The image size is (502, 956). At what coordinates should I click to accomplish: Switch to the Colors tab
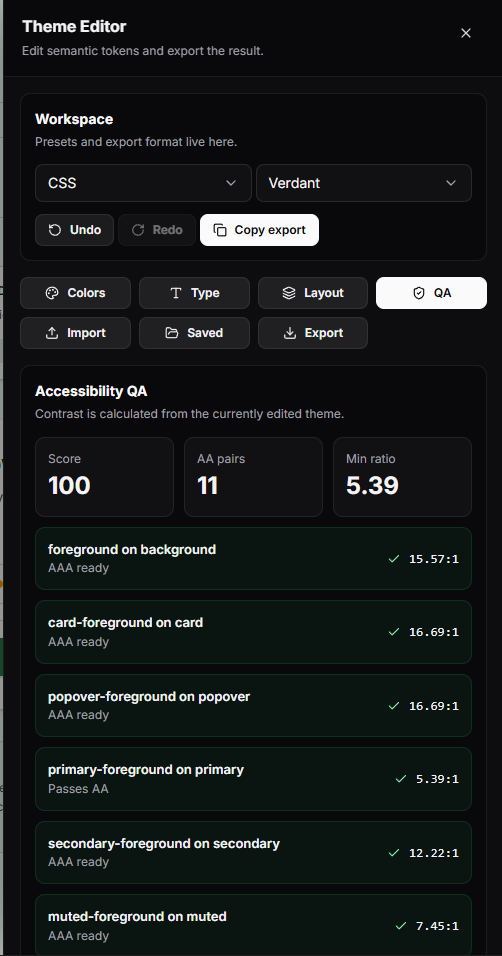click(x=76, y=293)
